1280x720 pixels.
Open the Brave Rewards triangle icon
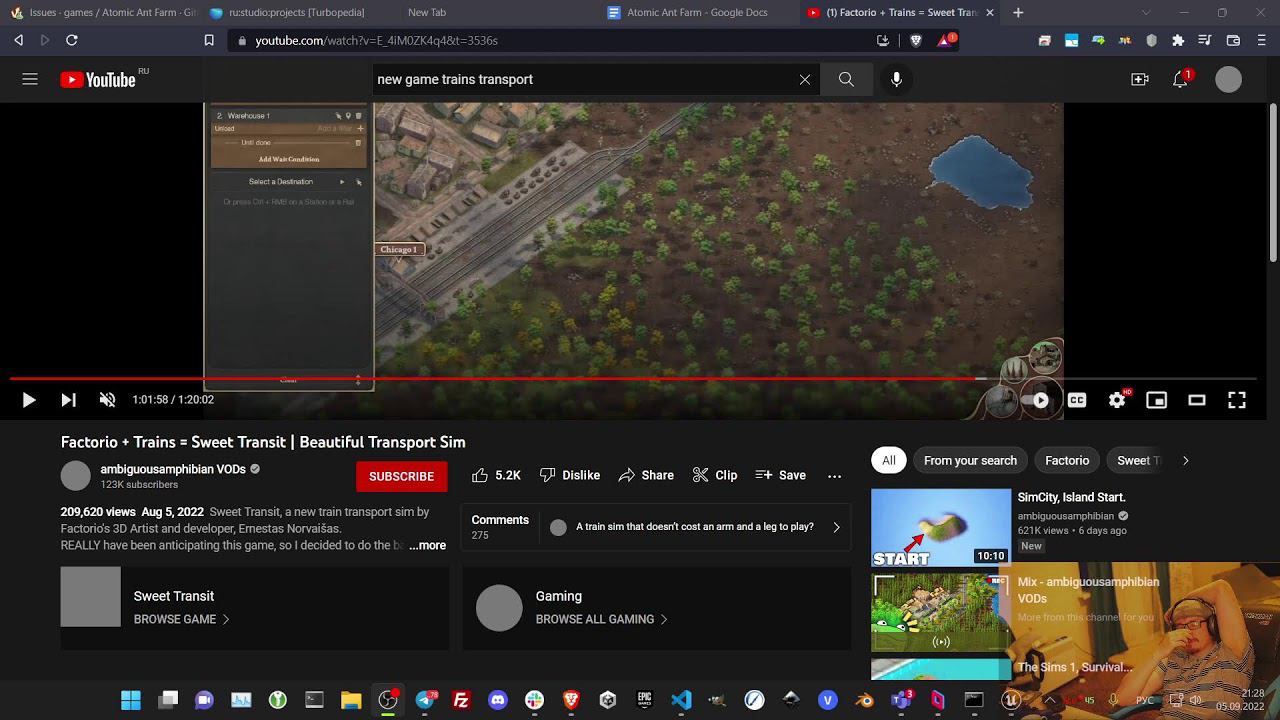tap(945, 40)
